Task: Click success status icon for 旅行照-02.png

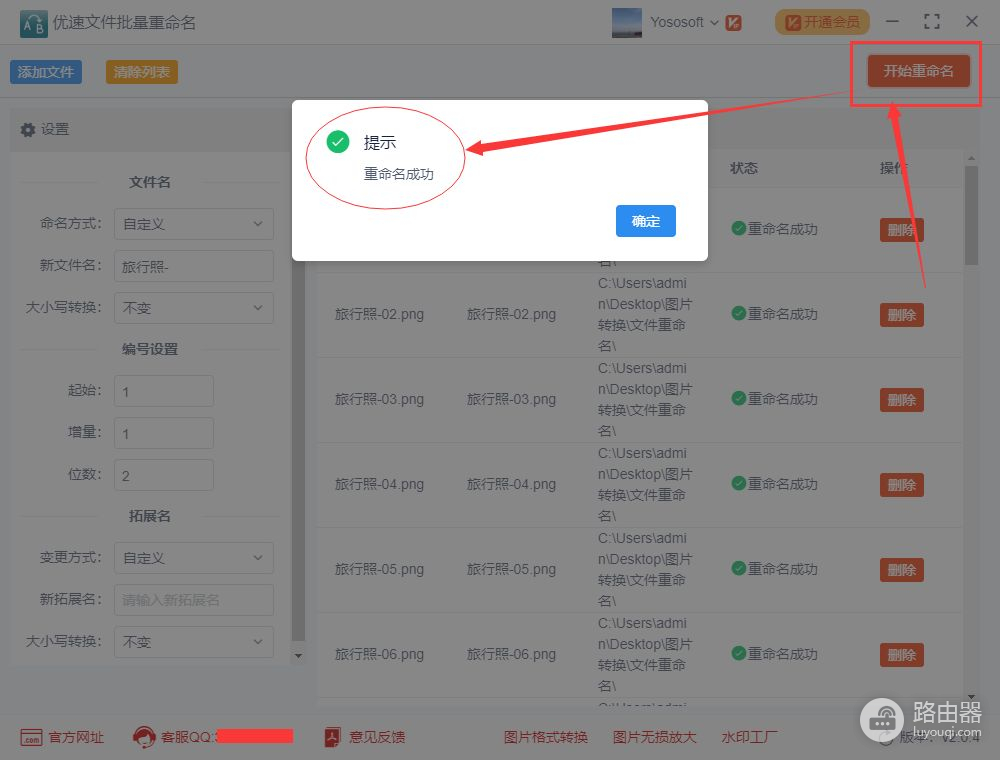Action: click(x=739, y=313)
